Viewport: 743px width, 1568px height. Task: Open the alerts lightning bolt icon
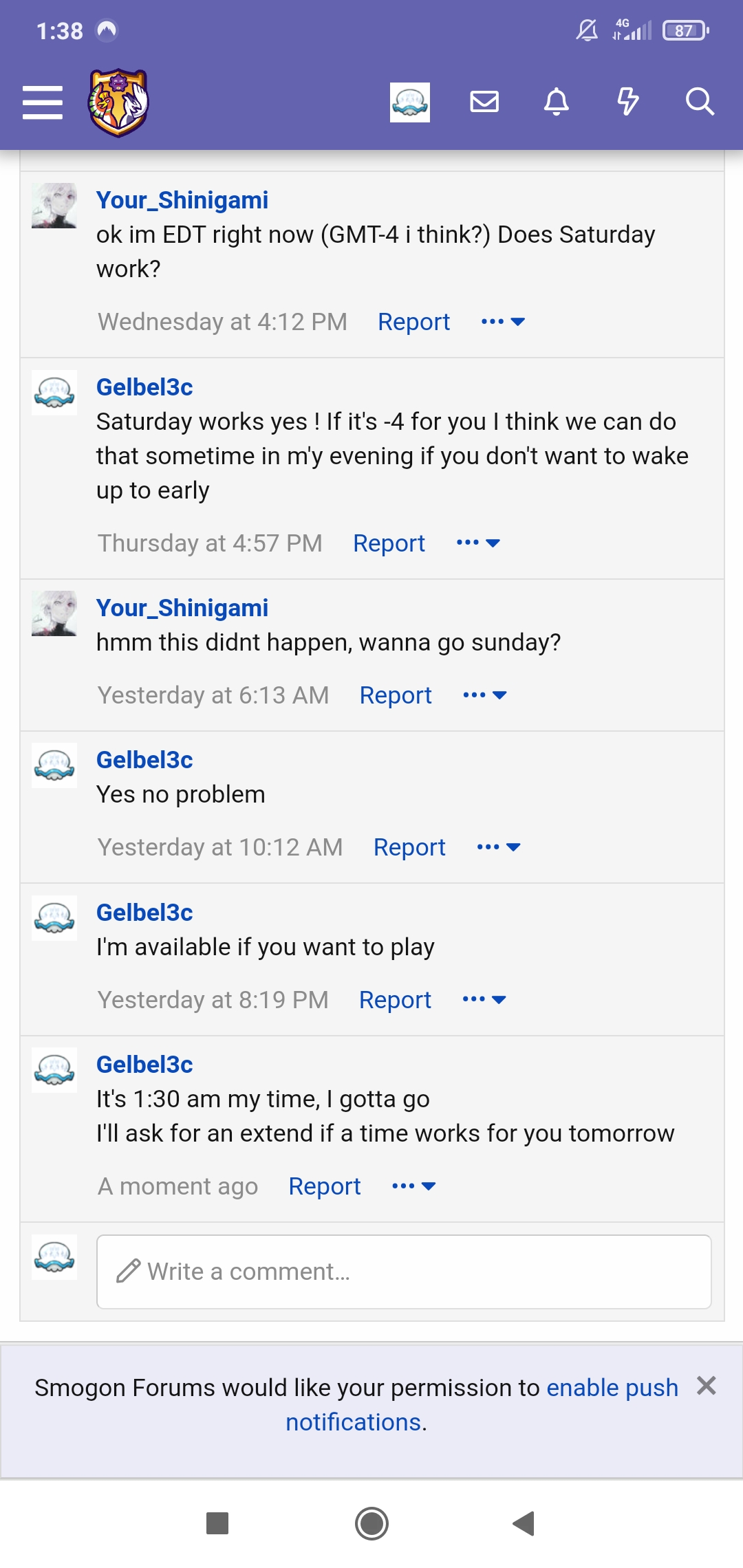click(x=628, y=103)
